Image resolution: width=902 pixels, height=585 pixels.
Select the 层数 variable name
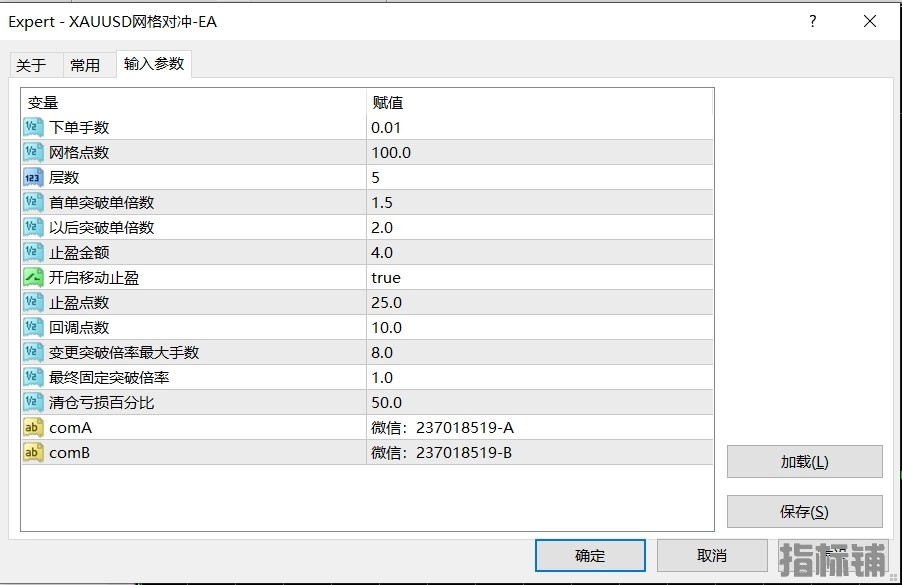64,178
